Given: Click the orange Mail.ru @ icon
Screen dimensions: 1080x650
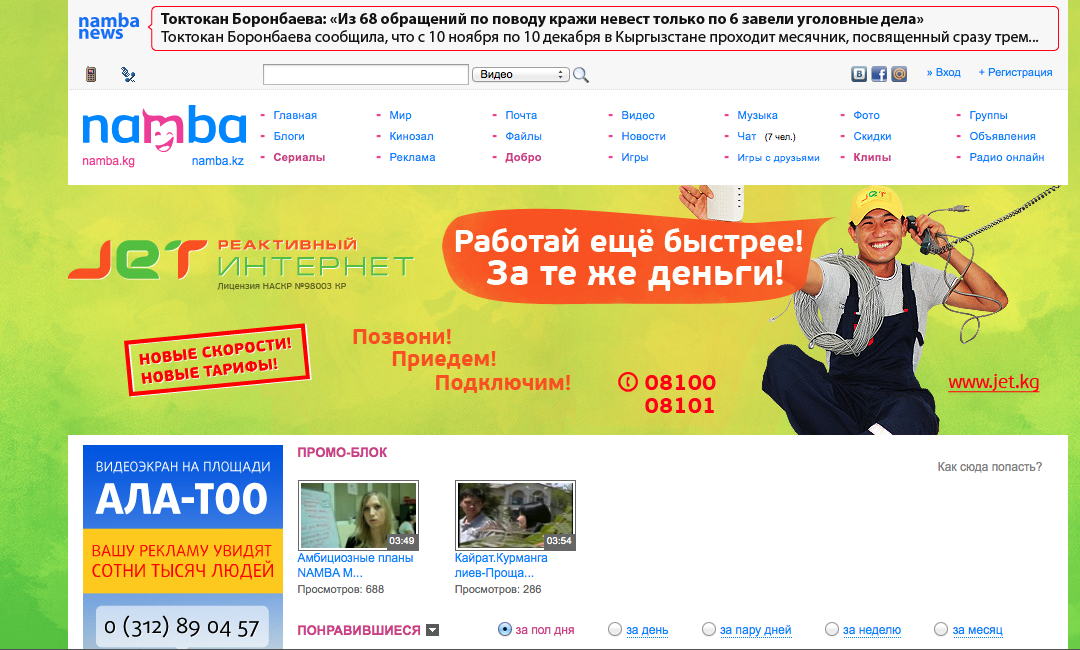Looking at the screenshot, I should [899, 74].
